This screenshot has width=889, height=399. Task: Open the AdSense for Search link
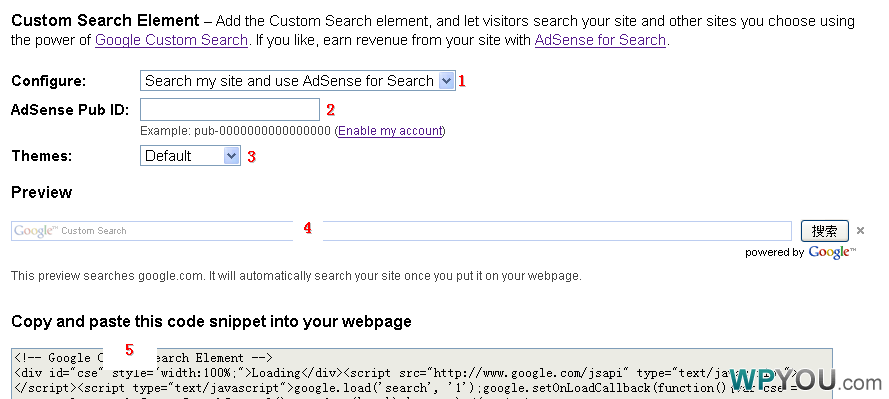coord(600,41)
